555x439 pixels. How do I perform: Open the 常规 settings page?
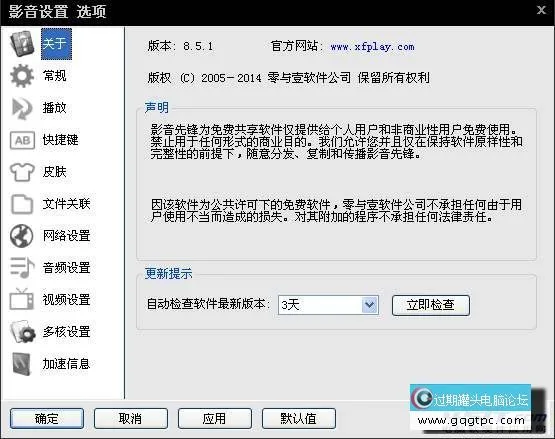55,76
